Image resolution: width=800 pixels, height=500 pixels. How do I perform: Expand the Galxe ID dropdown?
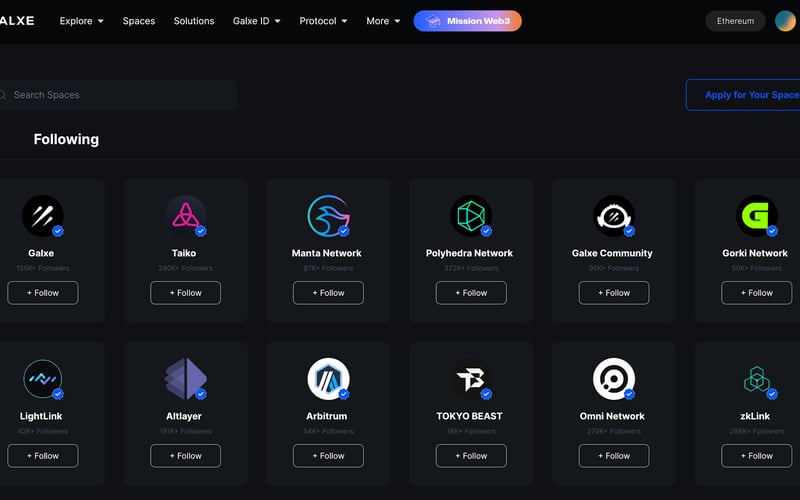(x=257, y=21)
